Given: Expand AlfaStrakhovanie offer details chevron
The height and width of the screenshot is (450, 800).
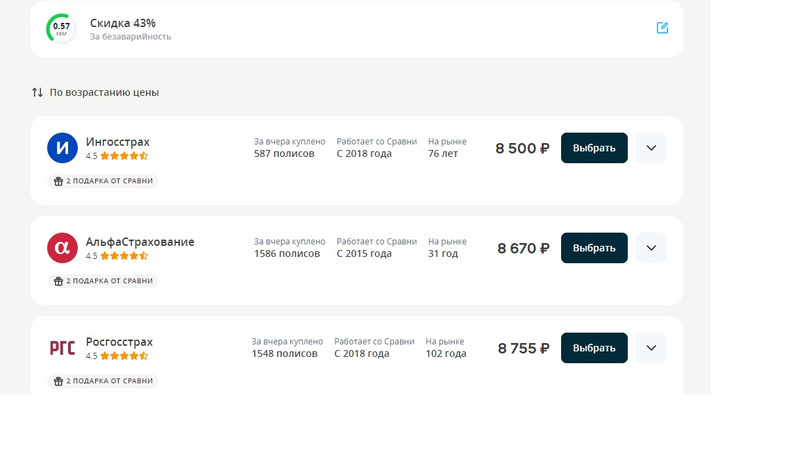Looking at the screenshot, I should click(651, 248).
